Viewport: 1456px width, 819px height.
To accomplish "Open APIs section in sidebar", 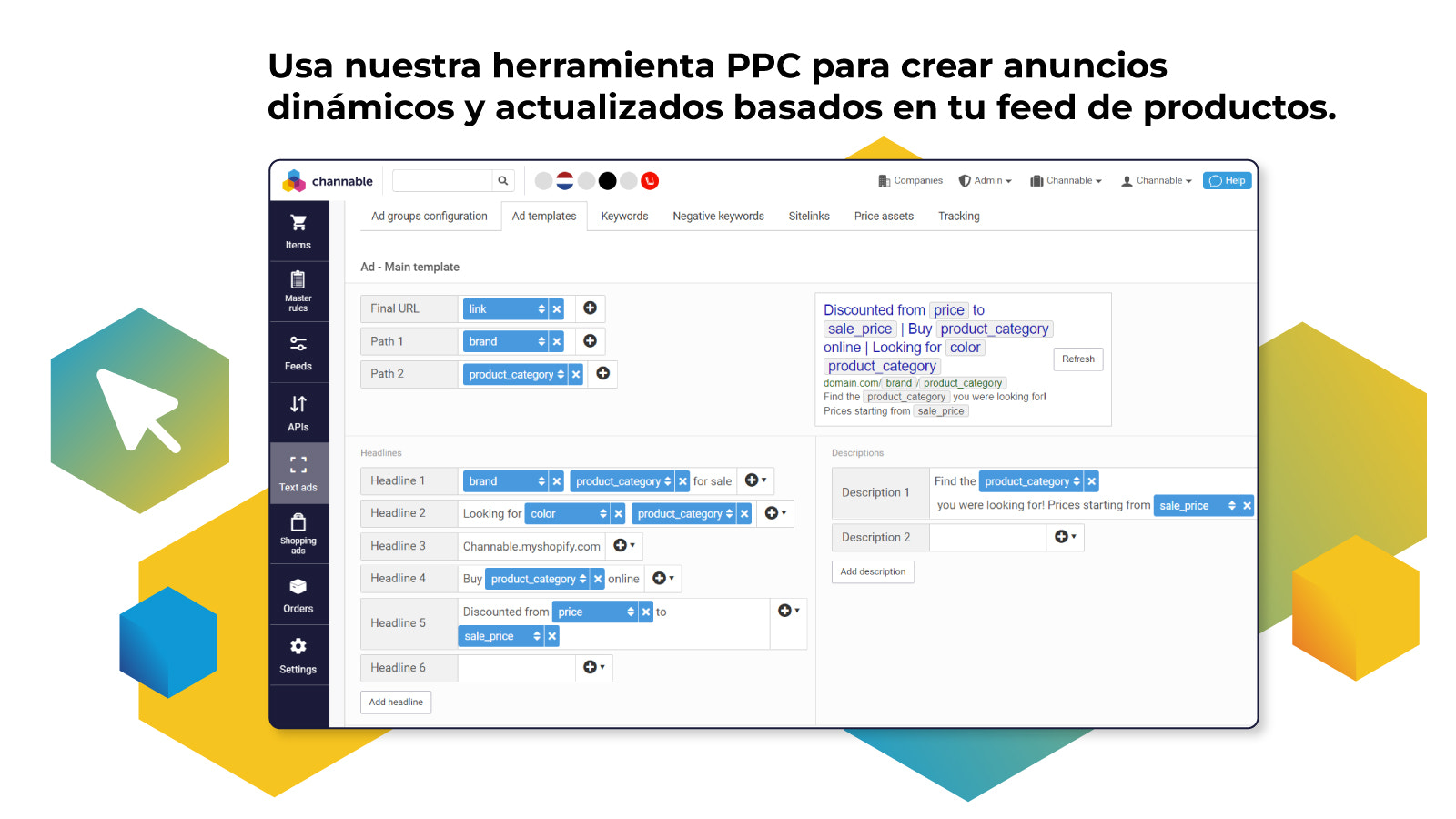I will click(x=298, y=413).
